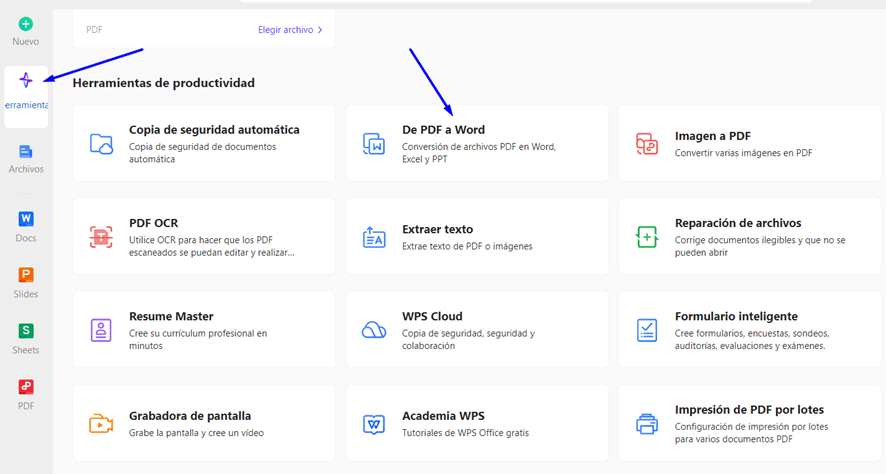Open the PDF OCR title
This screenshot has width=886, height=474.
pyautogui.click(x=154, y=223)
